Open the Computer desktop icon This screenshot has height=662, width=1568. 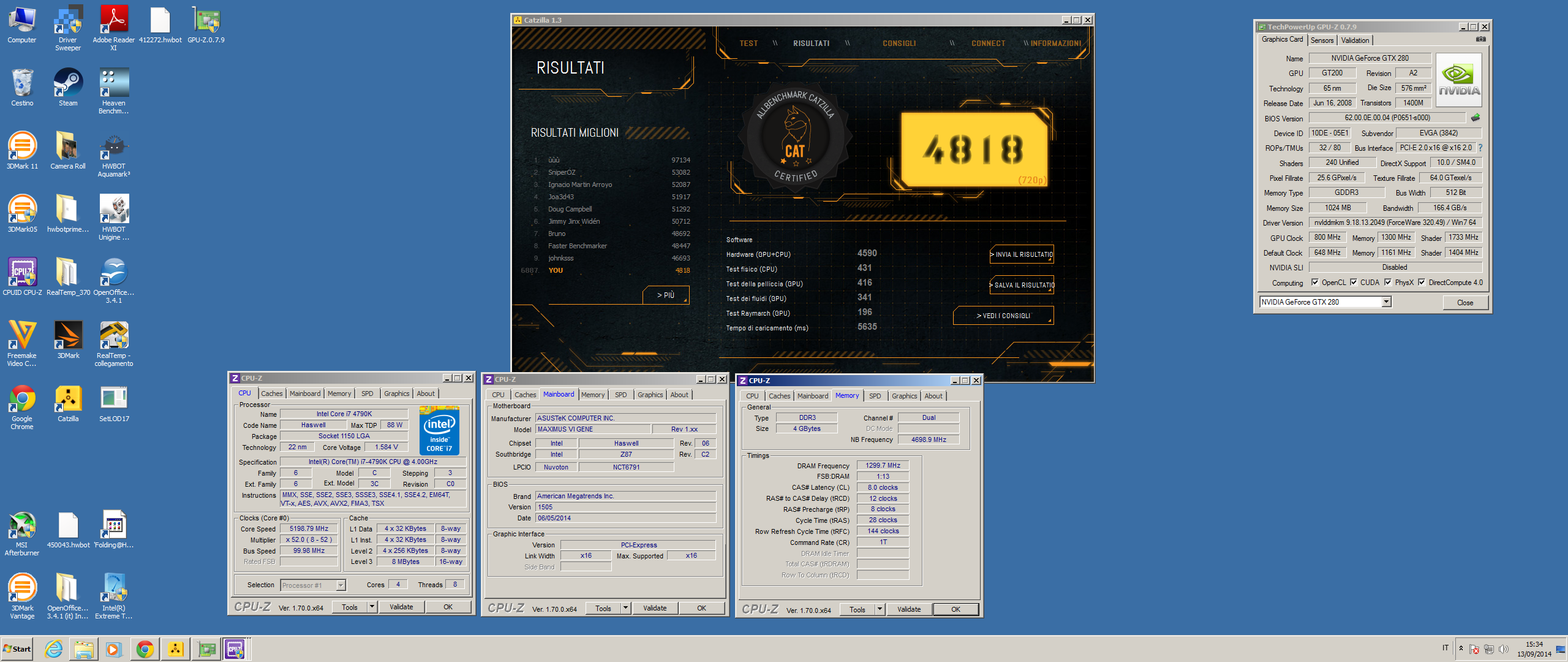(x=22, y=25)
